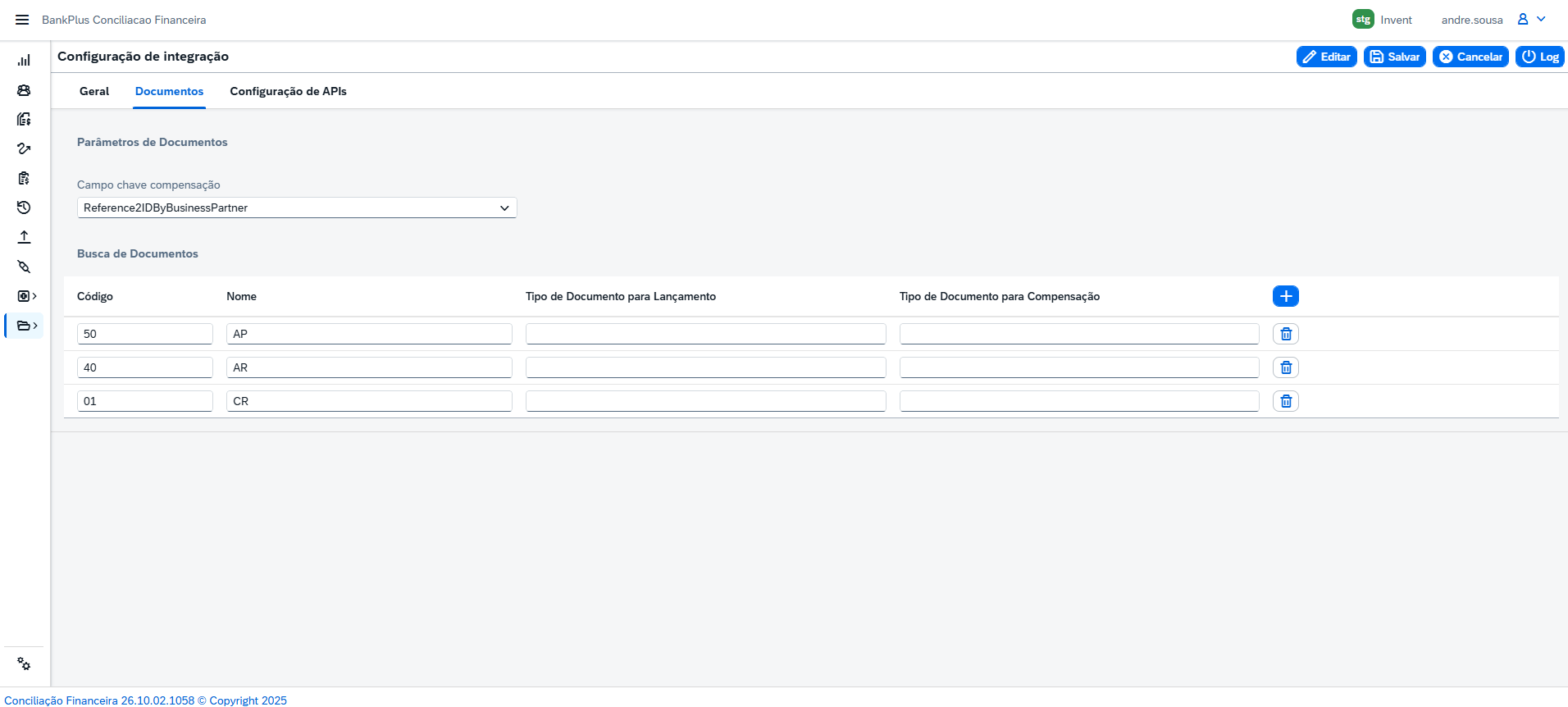Focus Tipo de Documento para Lançamento in CR row
The image size is (1568, 707).
tap(706, 401)
